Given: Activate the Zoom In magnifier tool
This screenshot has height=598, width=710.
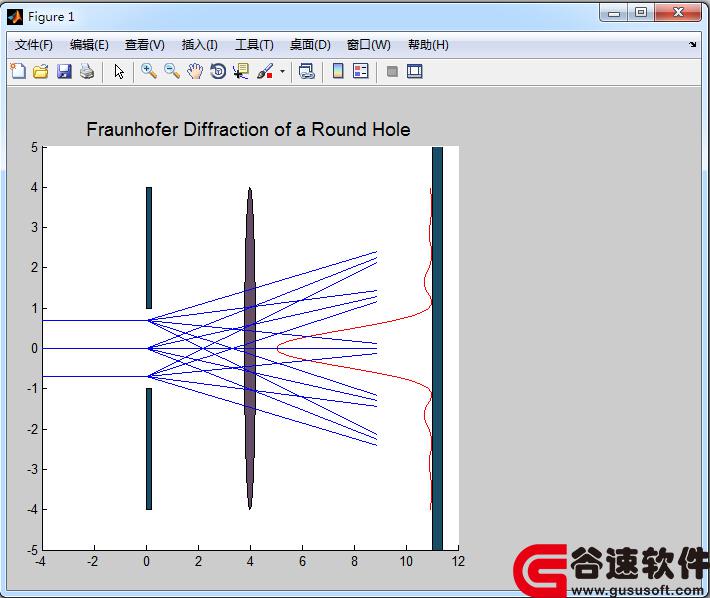Looking at the screenshot, I should point(149,71).
